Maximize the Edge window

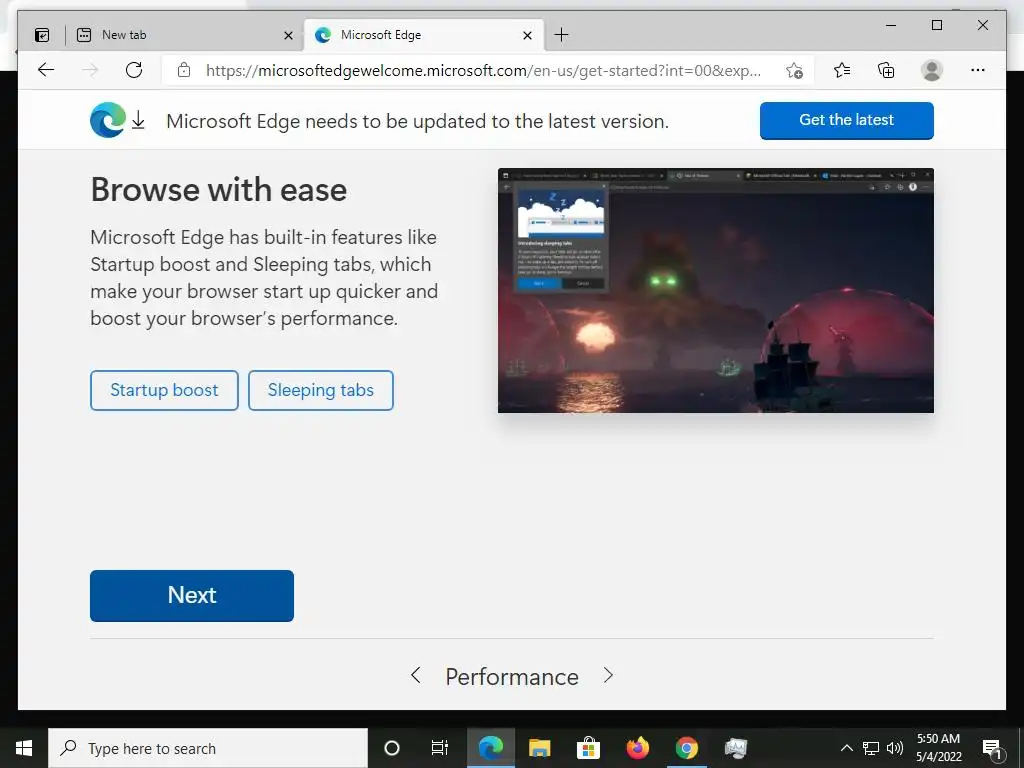click(936, 25)
